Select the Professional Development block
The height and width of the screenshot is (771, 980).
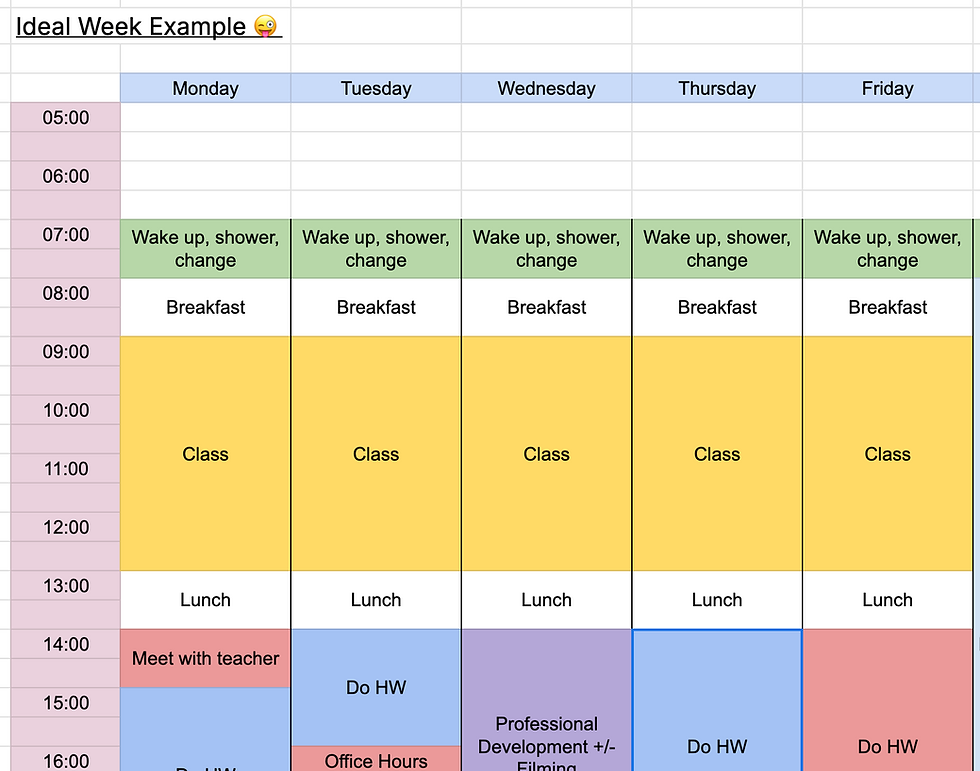coord(546,700)
